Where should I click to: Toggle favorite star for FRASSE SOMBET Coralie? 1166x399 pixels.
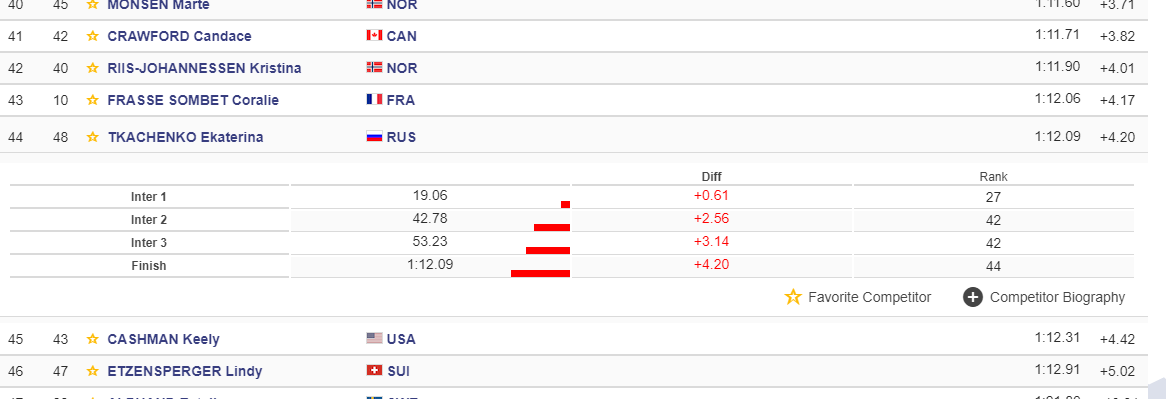pyautogui.click(x=93, y=100)
